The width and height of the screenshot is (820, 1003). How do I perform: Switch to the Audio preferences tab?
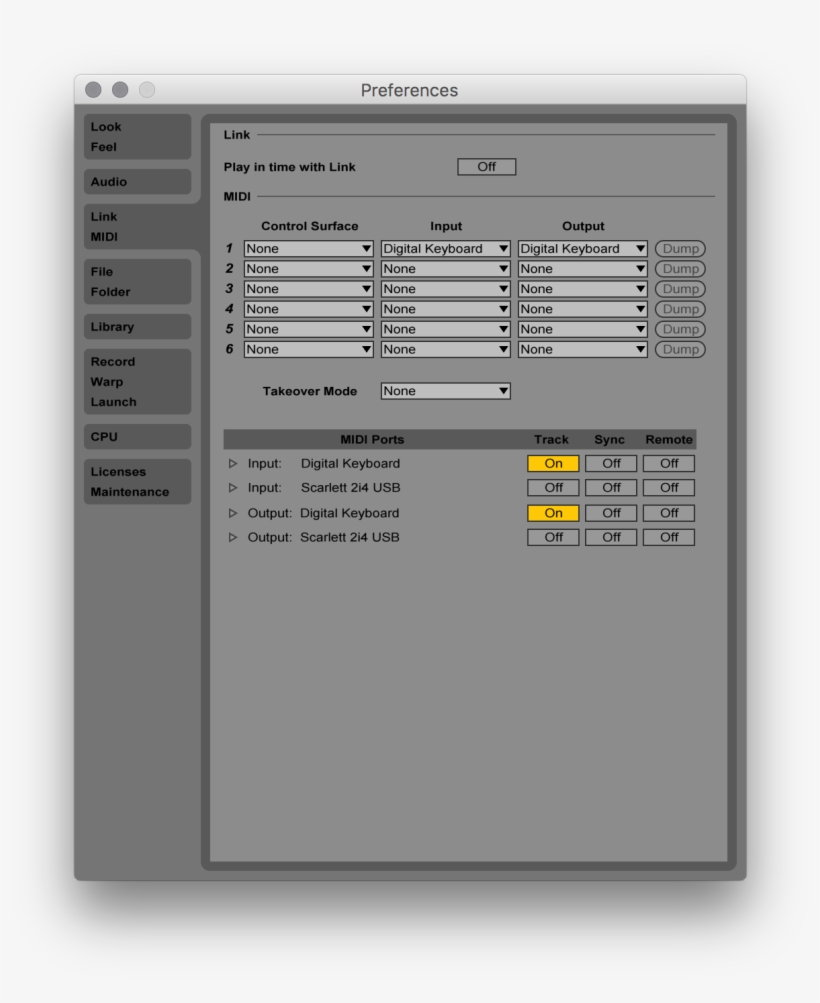click(x=136, y=181)
